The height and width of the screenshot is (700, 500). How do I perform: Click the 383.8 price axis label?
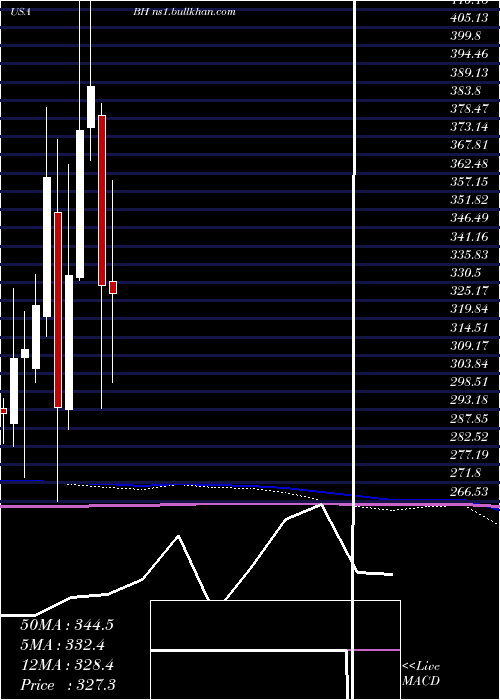pyautogui.click(x=466, y=91)
